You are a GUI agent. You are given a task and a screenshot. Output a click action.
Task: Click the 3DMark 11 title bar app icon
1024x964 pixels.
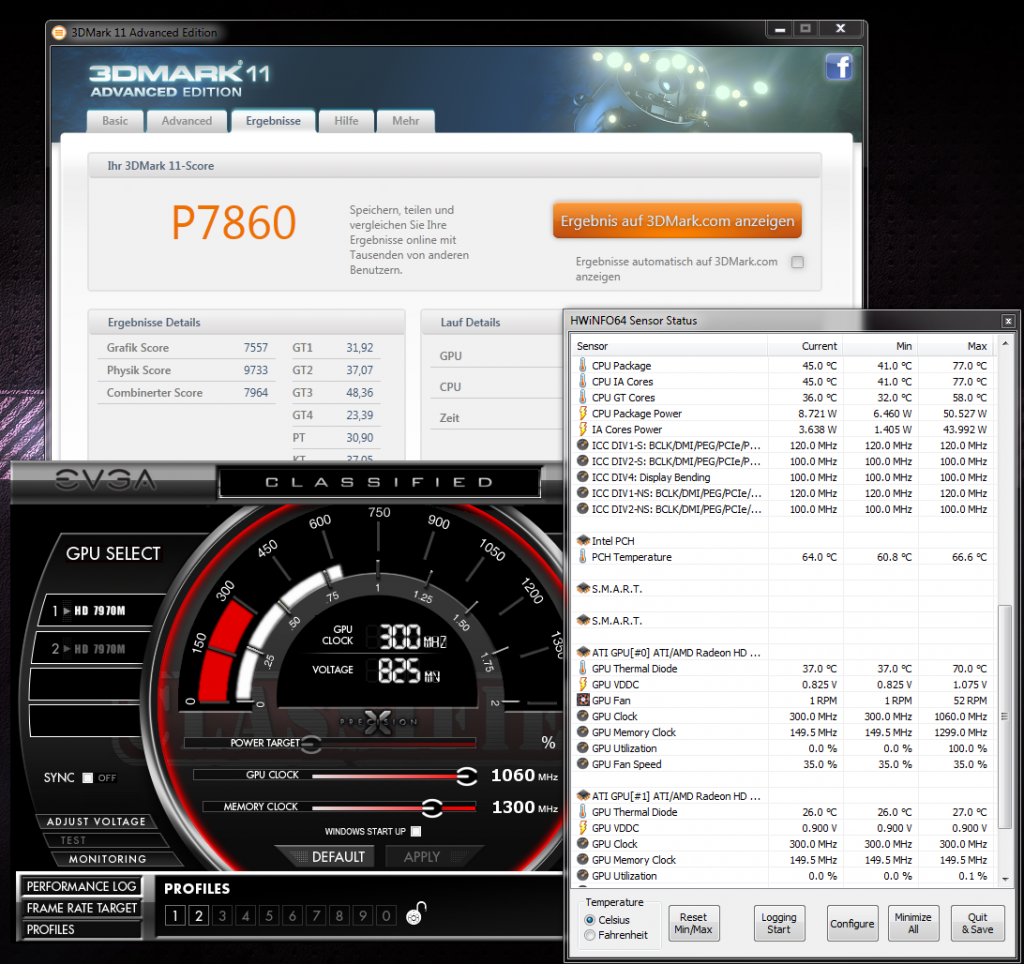(x=59, y=32)
